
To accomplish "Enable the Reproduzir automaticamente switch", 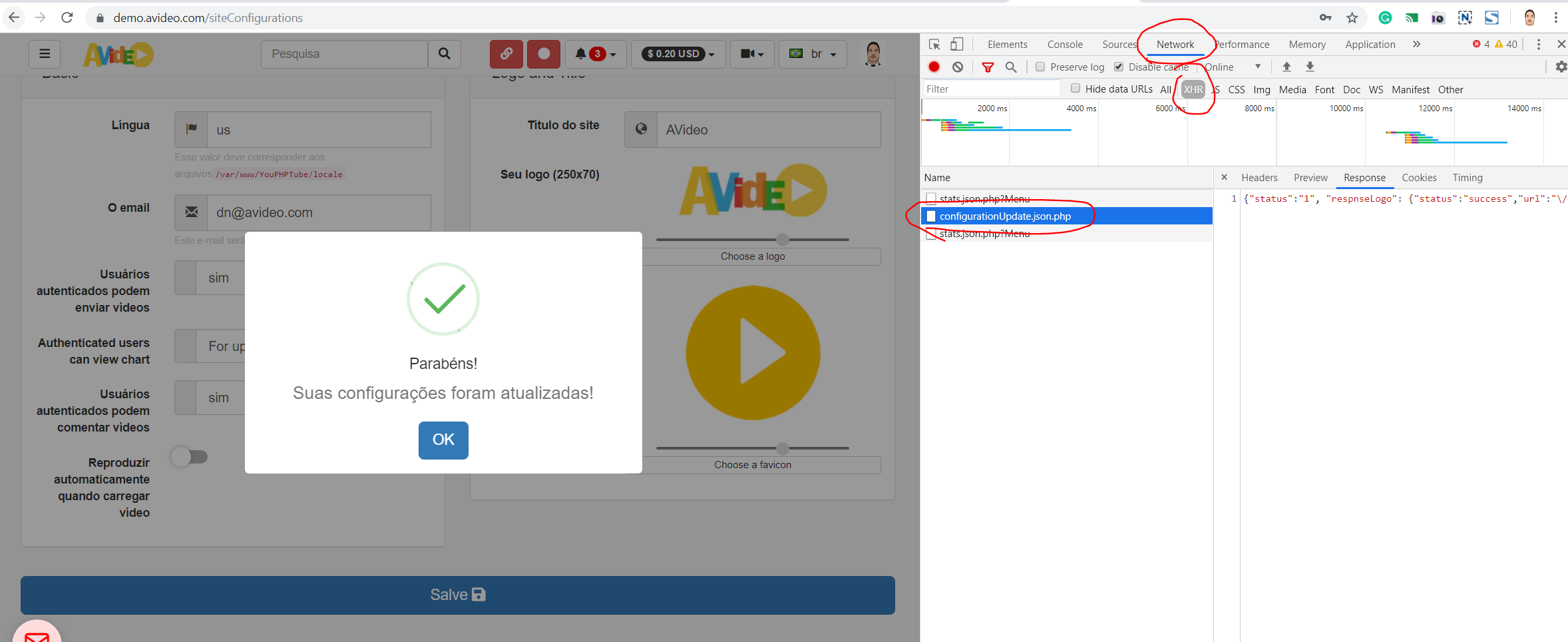I will [x=190, y=456].
